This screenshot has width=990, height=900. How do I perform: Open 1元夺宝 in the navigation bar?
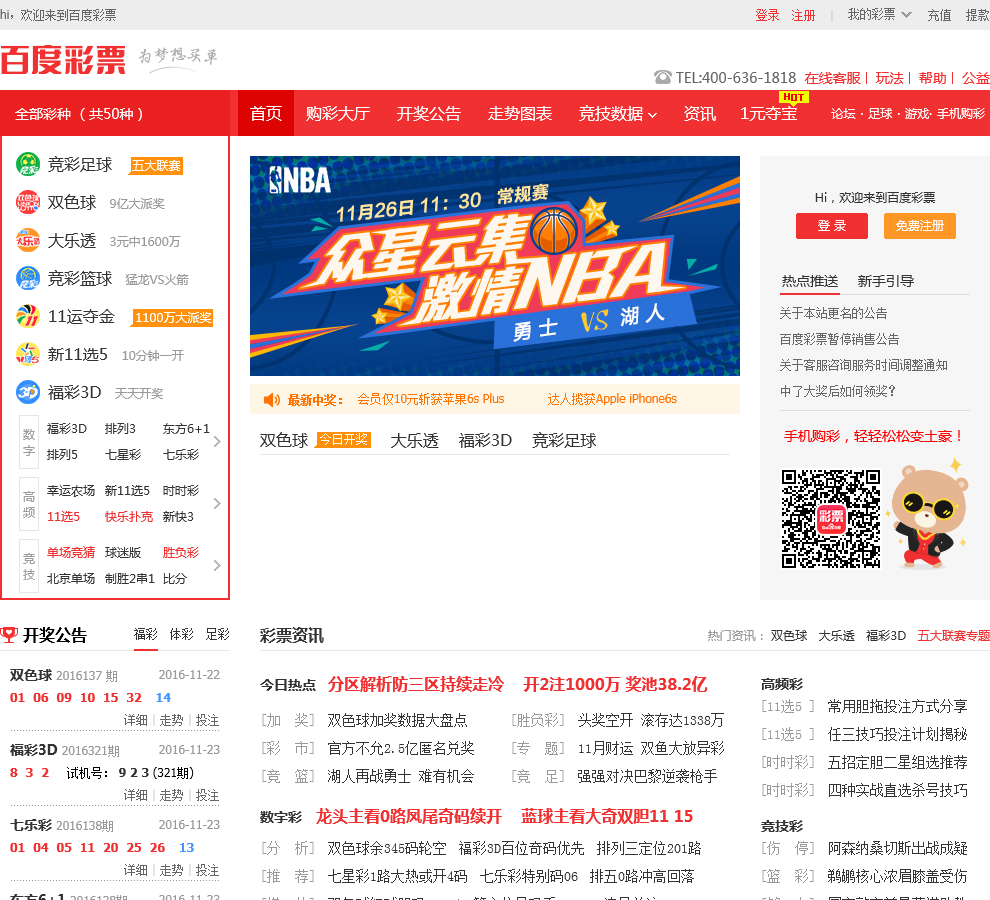768,114
